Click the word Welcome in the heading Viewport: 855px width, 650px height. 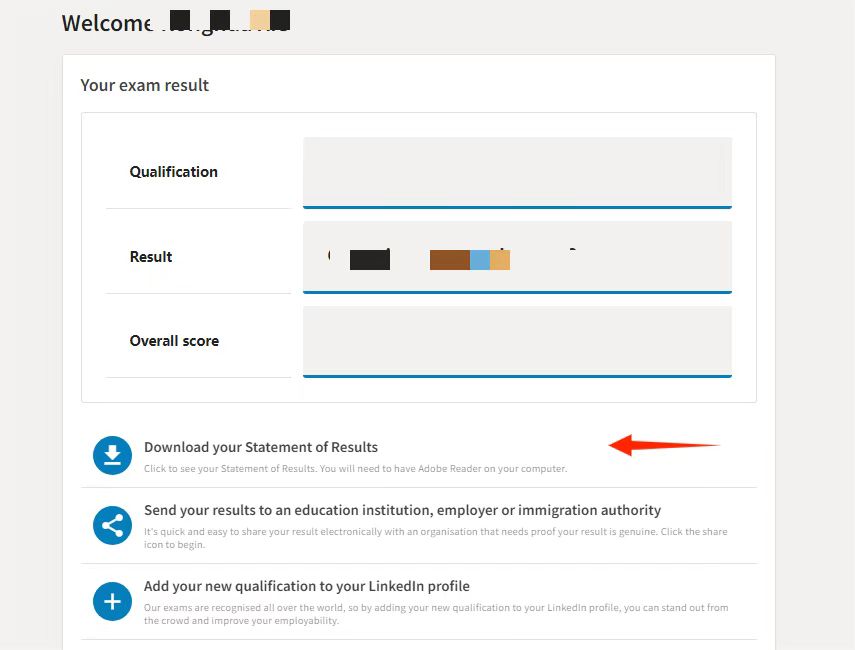[106, 23]
